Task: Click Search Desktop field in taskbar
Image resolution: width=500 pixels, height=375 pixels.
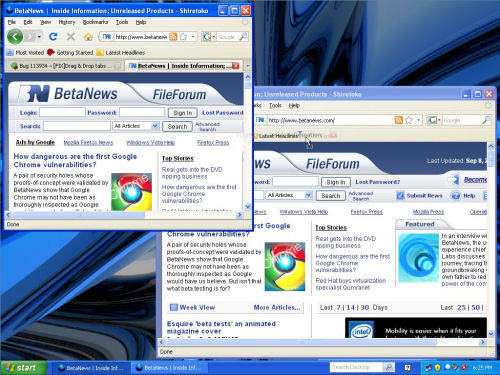Action: tap(356, 367)
